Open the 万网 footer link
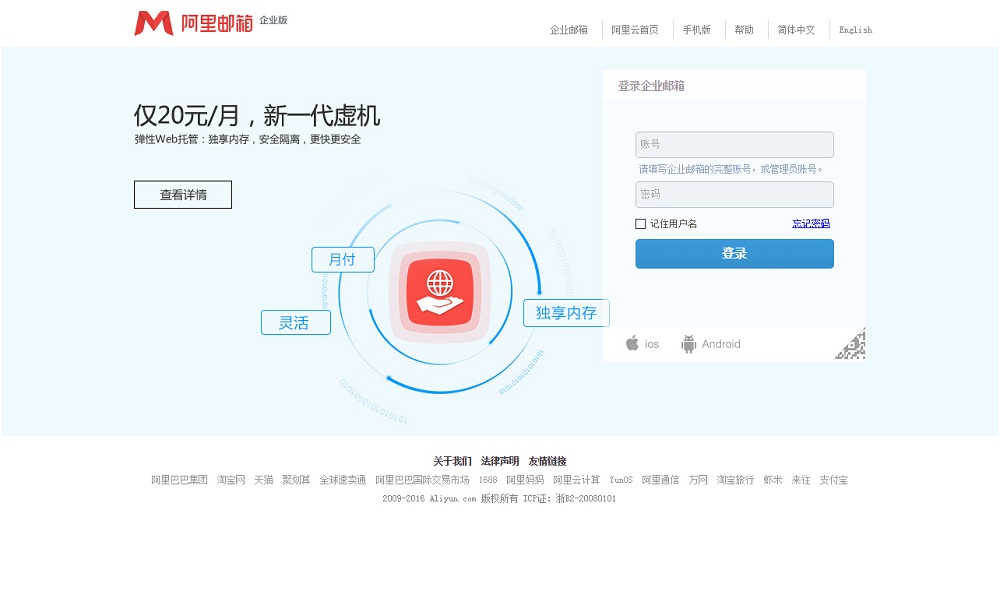 click(698, 480)
